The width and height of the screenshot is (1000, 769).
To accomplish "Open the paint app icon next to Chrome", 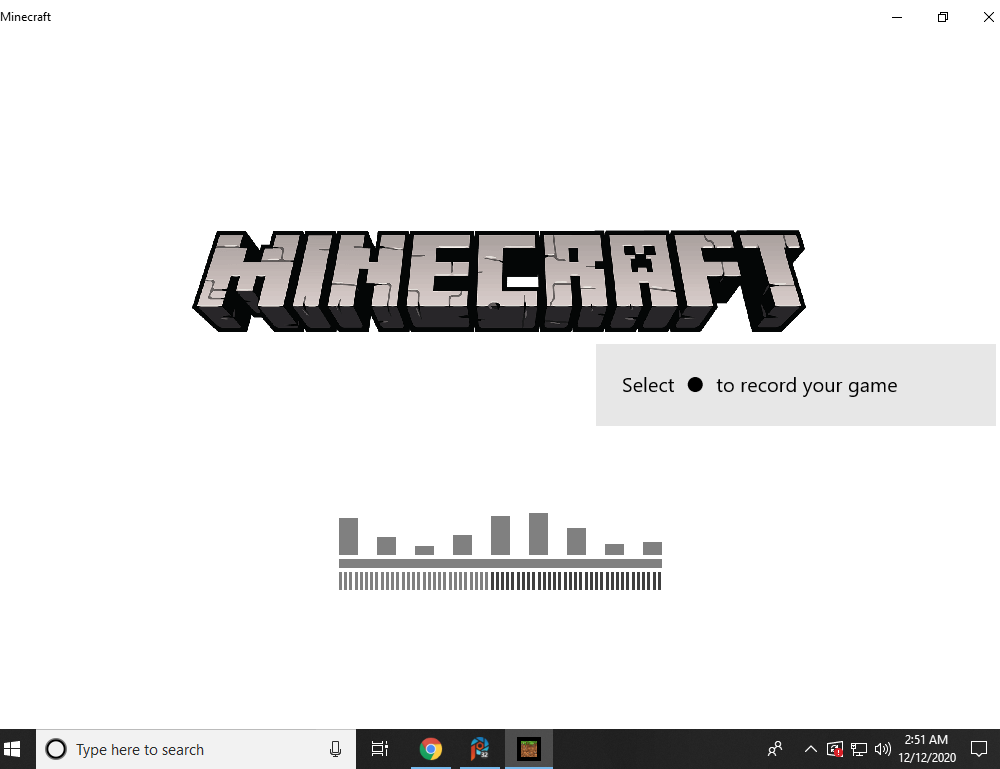I will 480,749.
